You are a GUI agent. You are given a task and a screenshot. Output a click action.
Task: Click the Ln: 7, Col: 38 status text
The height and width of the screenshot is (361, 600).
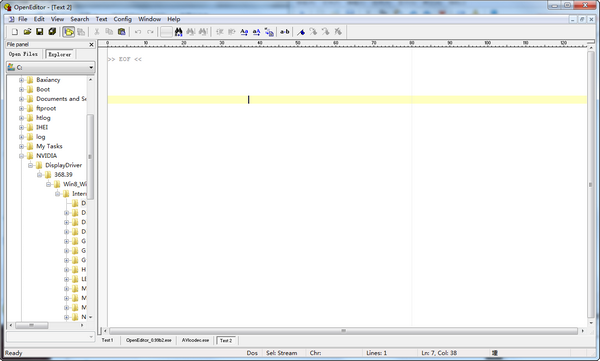coord(439,353)
